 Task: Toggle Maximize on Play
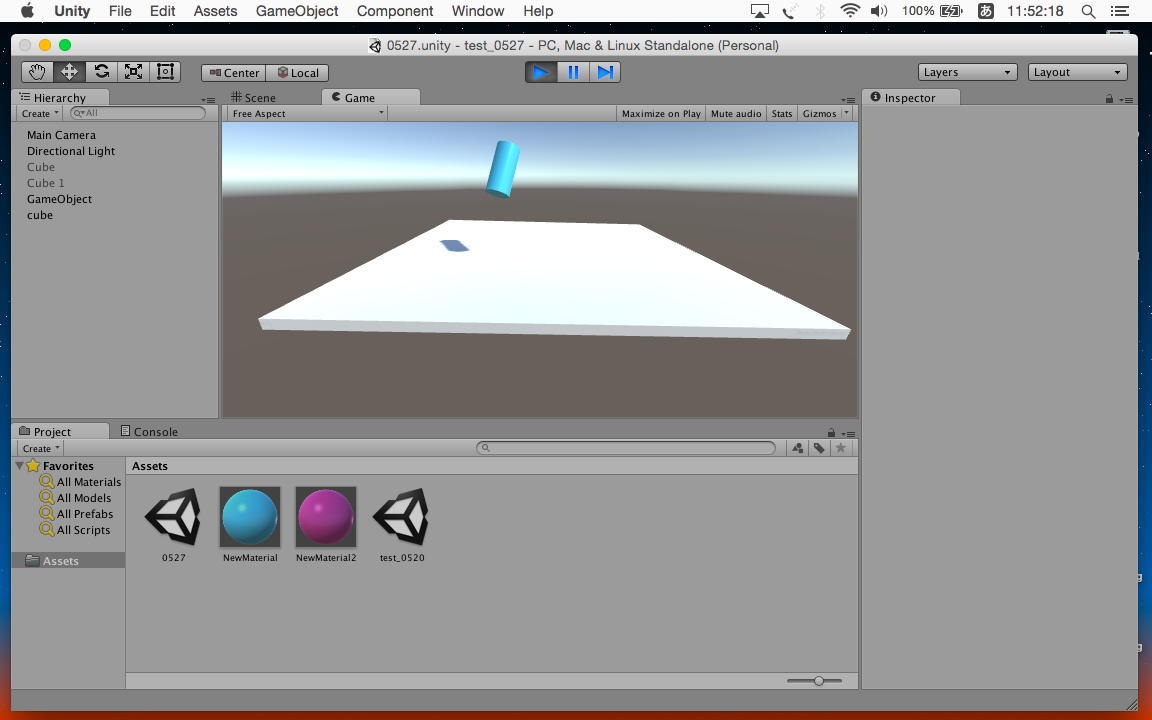[660, 114]
